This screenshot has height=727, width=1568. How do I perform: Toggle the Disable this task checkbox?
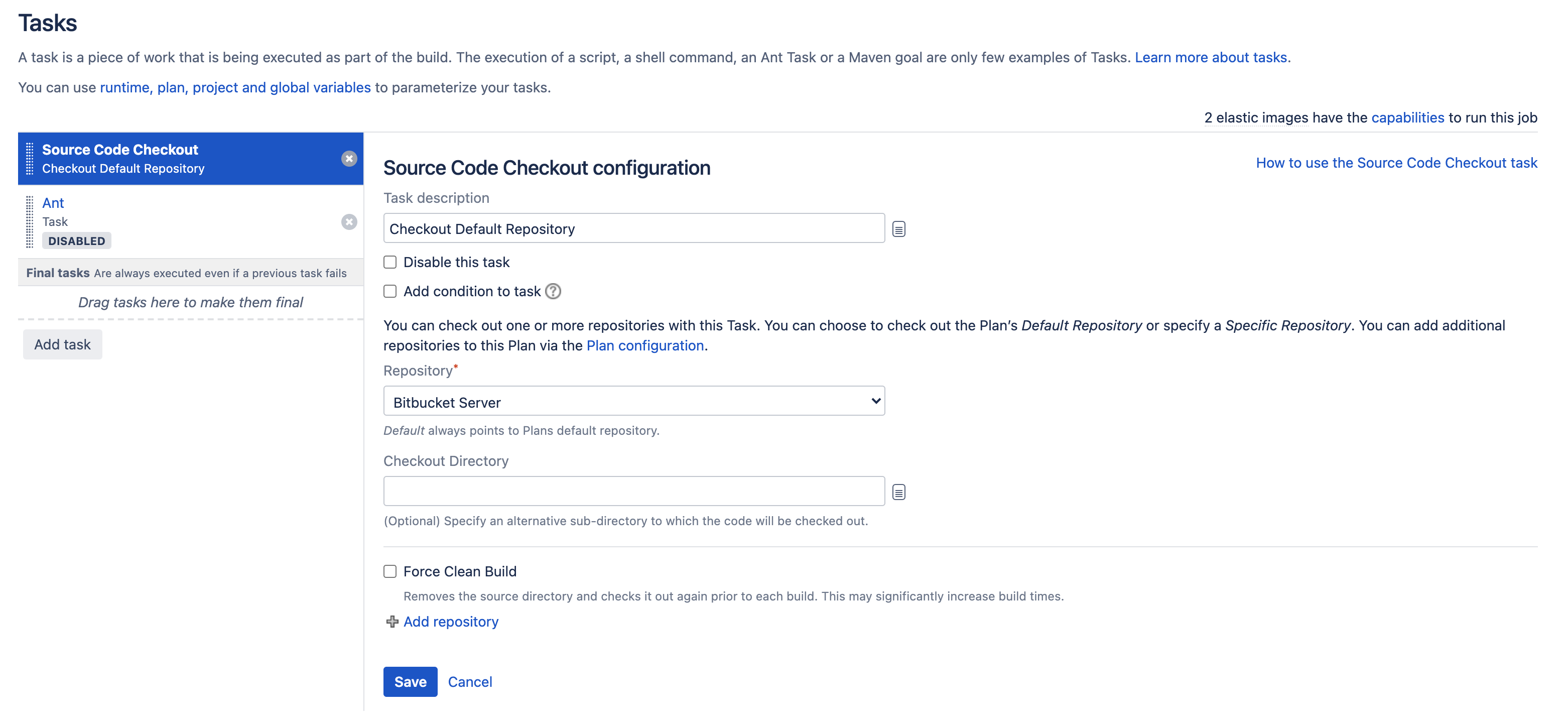(x=391, y=262)
